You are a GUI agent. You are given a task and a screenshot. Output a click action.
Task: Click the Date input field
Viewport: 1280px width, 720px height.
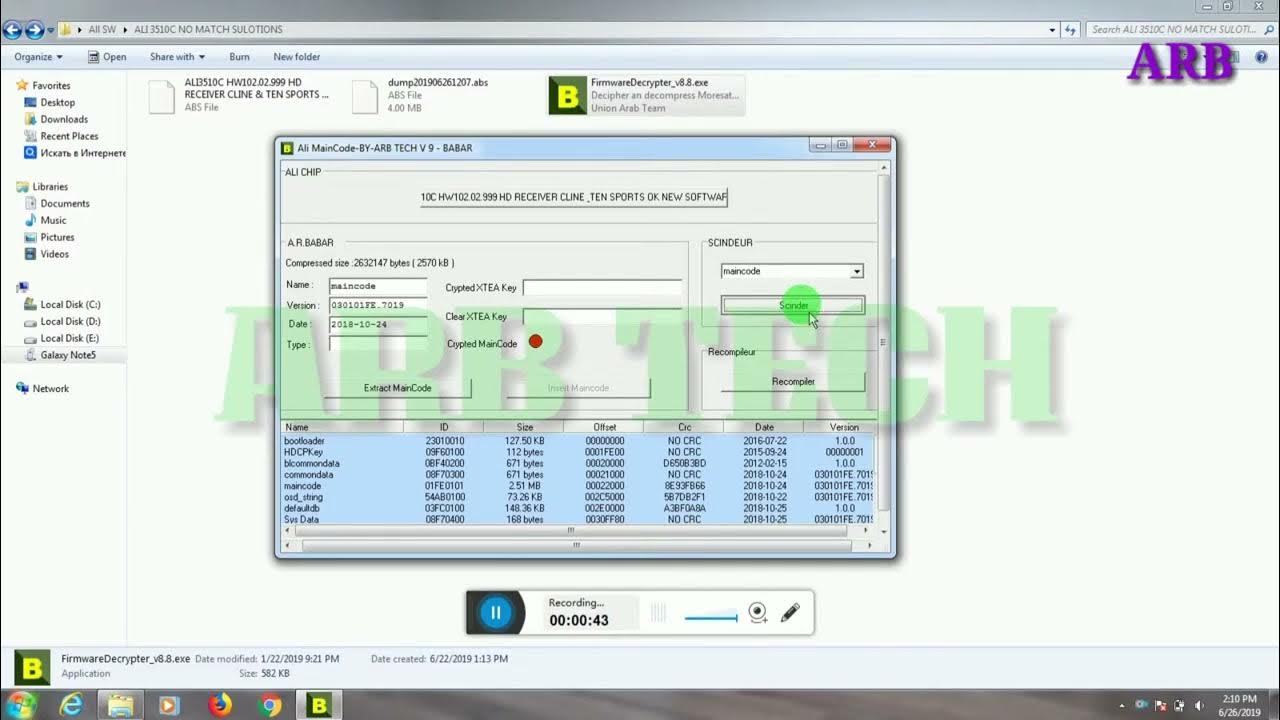tap(378, 324)
